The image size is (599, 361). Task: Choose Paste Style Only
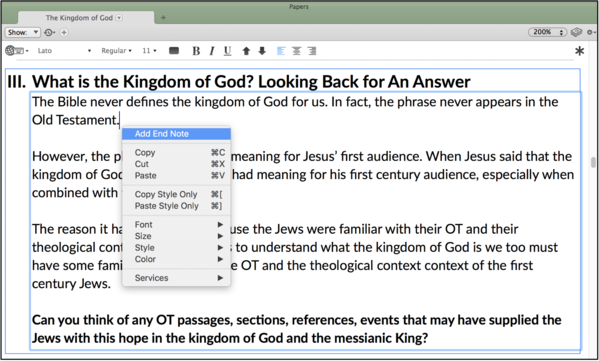(176, 206)
